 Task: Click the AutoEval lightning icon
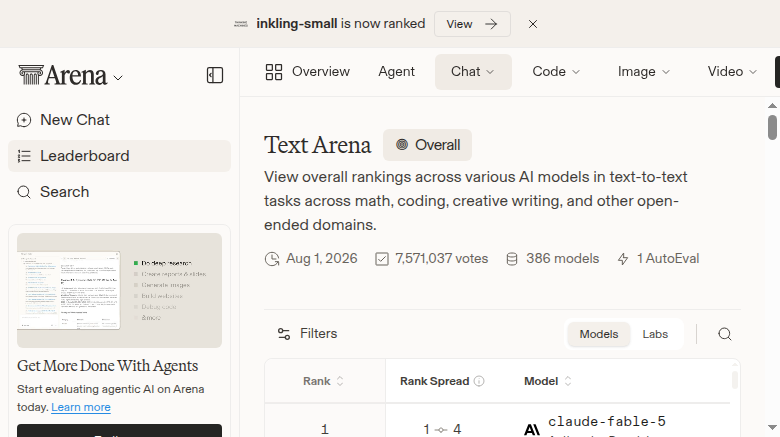(623, 259)
